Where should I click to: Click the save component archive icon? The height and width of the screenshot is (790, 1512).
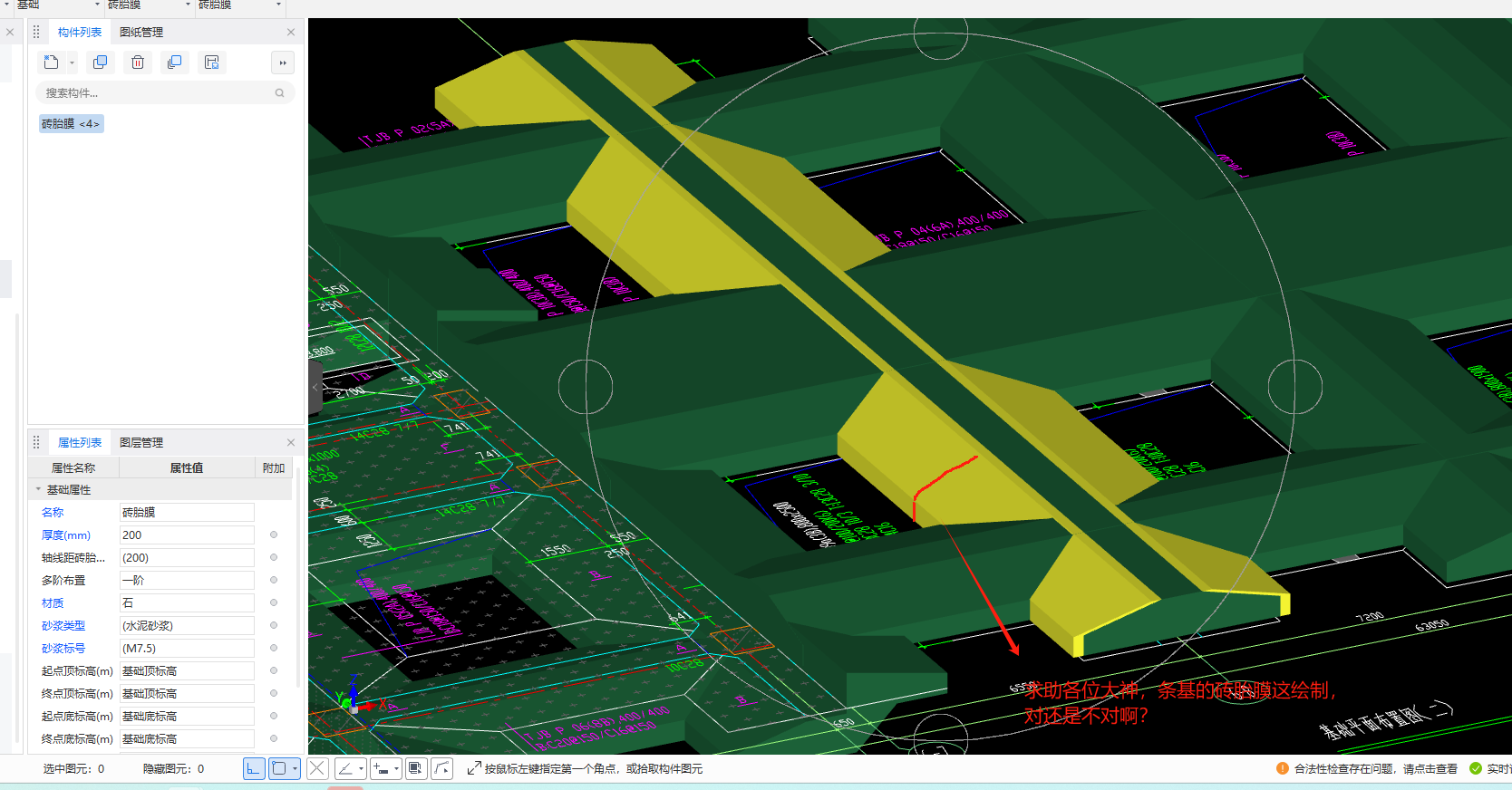pyautogui.click(x=212, y=63)
